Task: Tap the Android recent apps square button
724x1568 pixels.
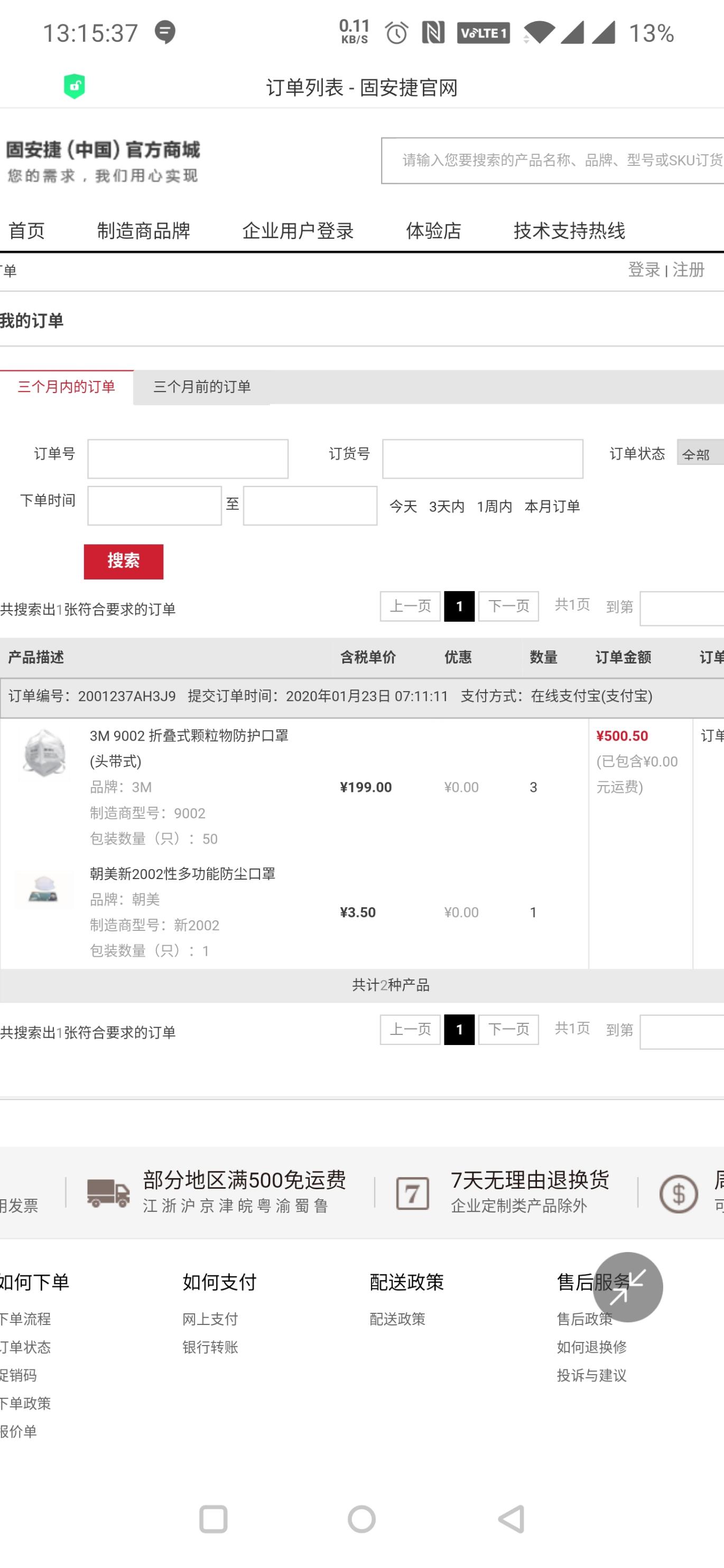Action: coord(213,1519)
